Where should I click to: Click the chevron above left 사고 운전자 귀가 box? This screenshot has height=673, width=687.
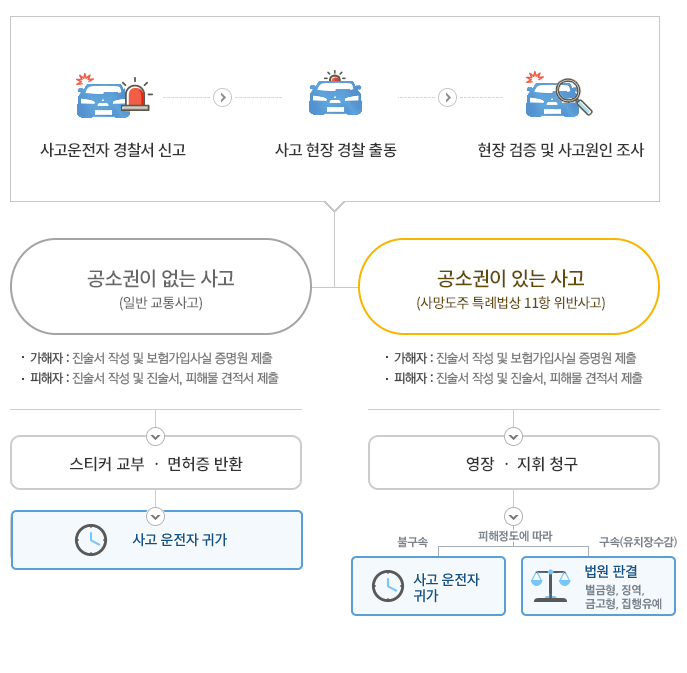point(156,516)
